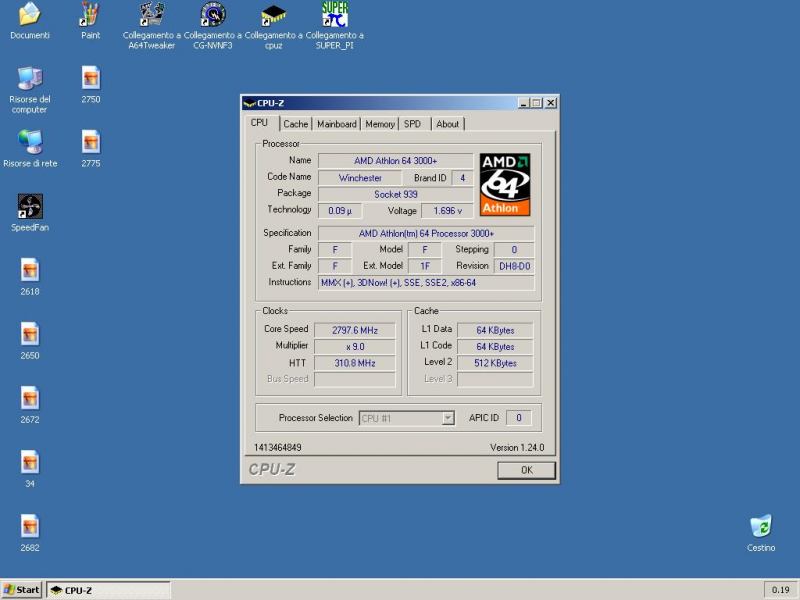The width and height of the screenshot is (800, 600).
Task: Select the CPU tab
Action: tap(259, 123)
